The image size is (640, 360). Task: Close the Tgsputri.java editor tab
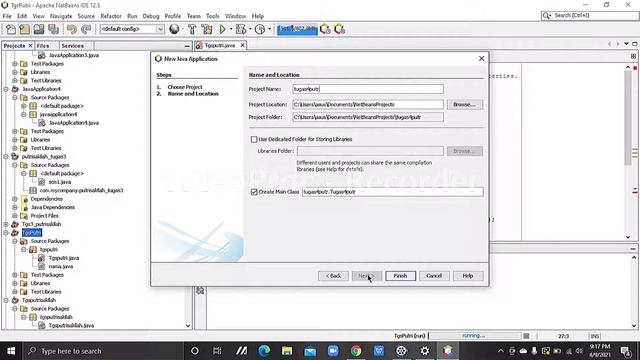(x=242, y=45)
